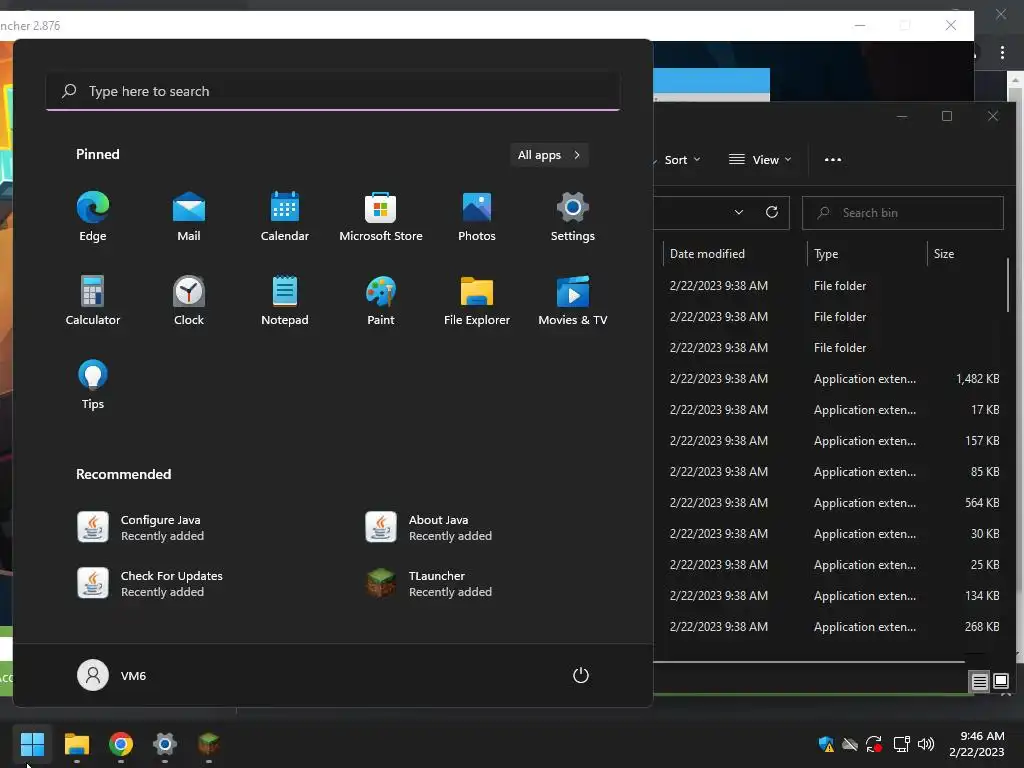
Task: Select the row with size 17 KB
Action: (x=829, y=410)
